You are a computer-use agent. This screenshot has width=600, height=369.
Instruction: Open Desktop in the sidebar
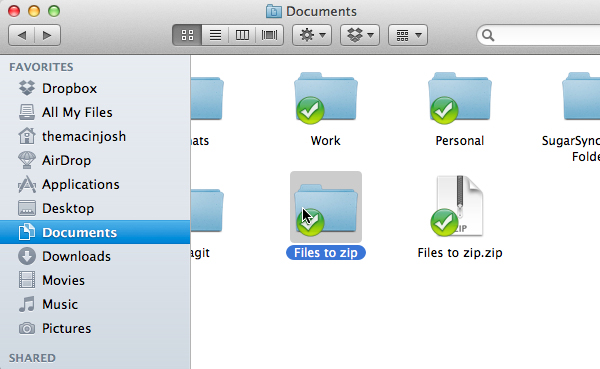click(95, 208)
